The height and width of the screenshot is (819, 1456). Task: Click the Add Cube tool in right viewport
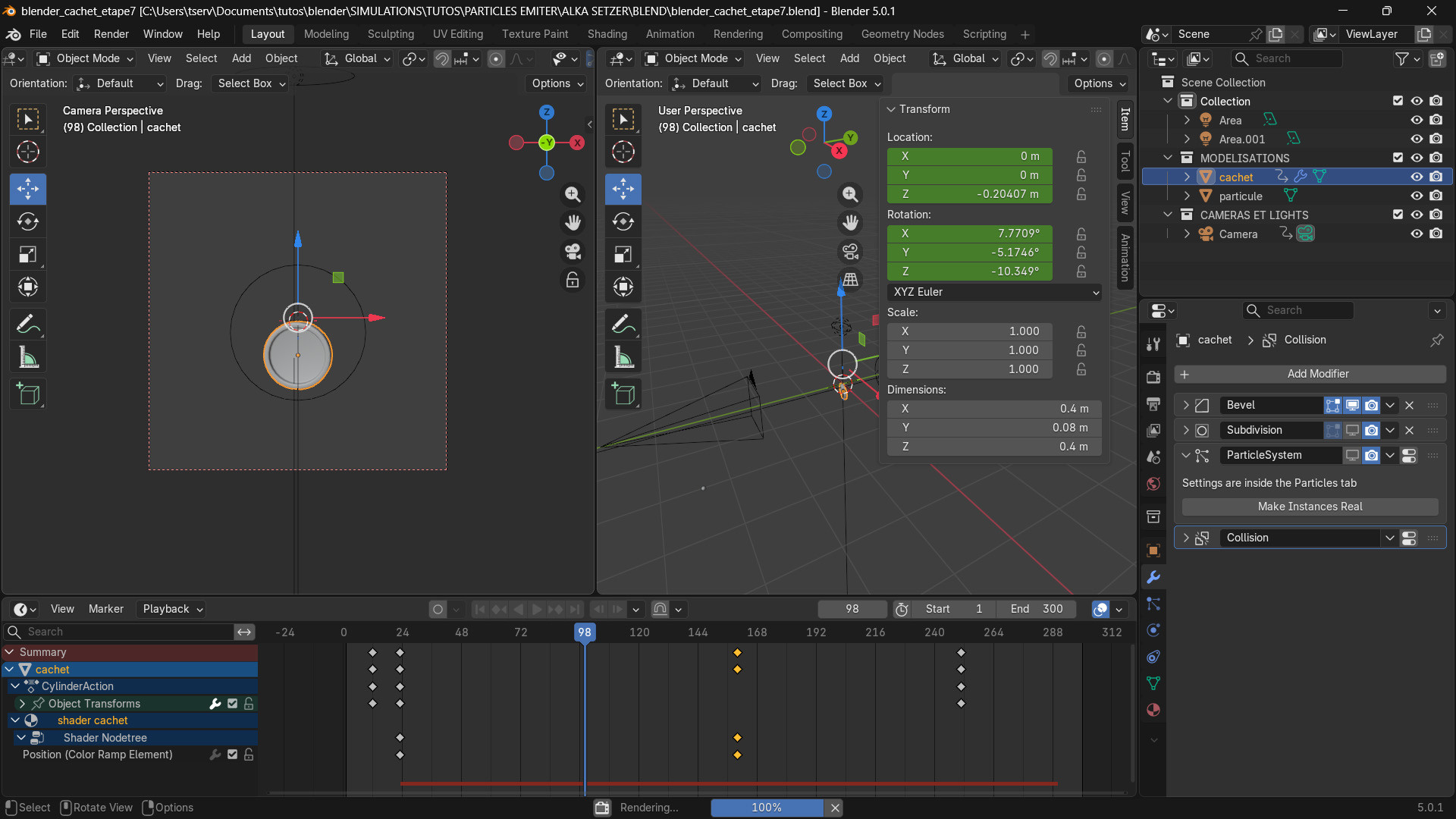[623, 394]
